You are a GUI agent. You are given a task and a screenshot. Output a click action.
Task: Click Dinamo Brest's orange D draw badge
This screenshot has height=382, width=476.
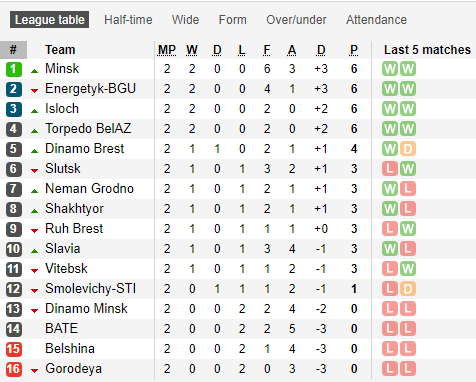[408, 149]
